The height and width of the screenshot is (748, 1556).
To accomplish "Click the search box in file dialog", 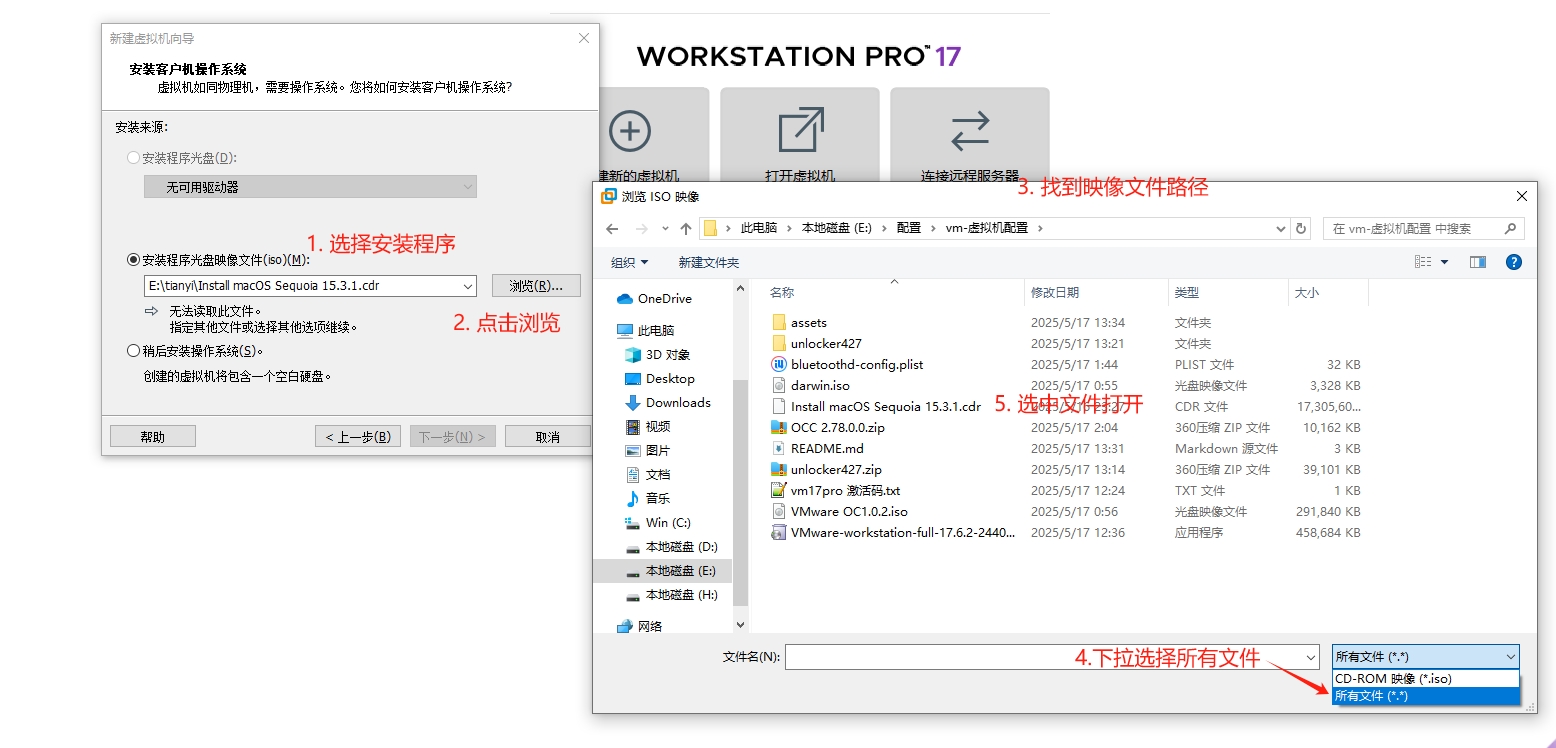I will [x=1424, y=228].
